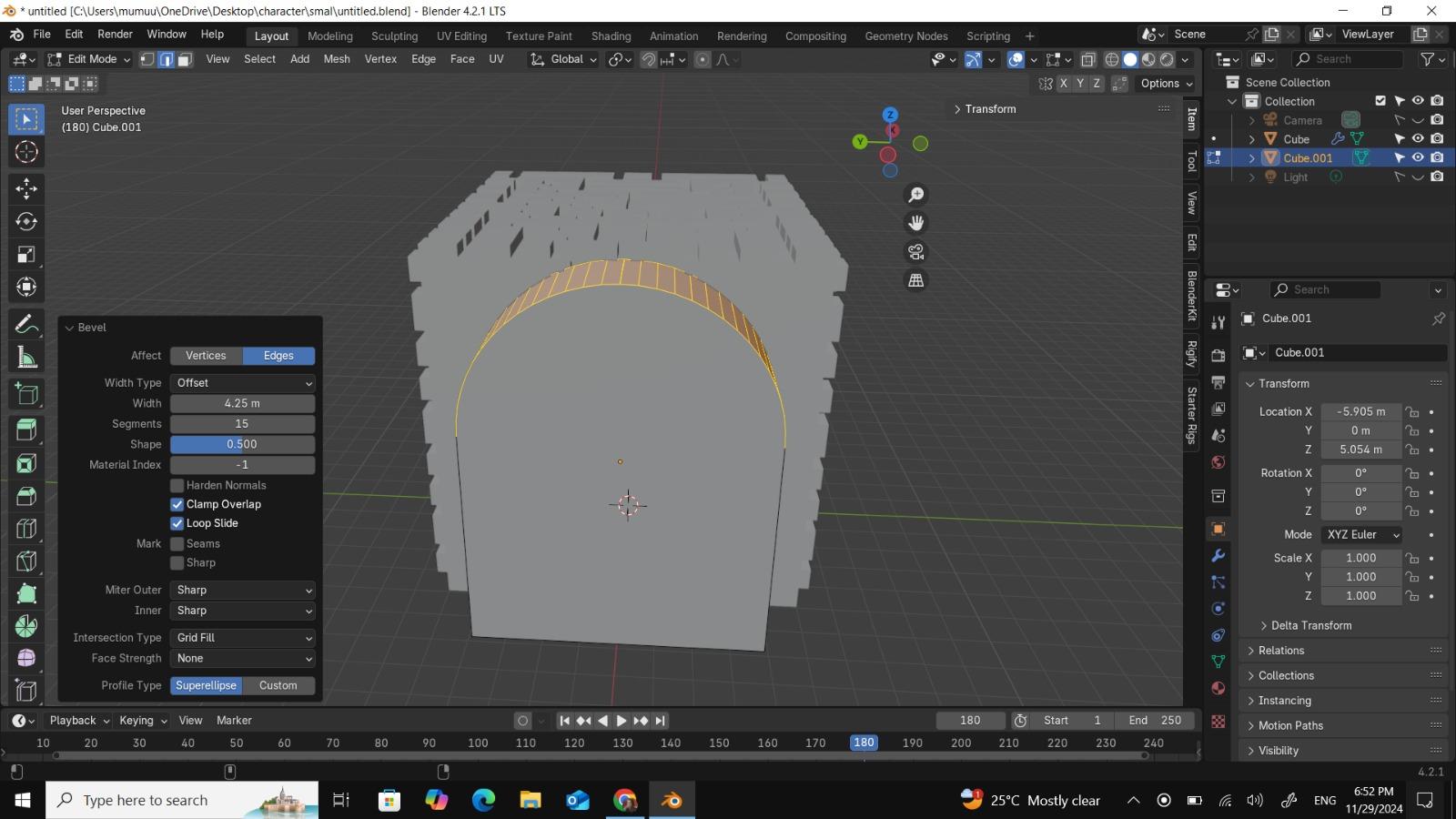Image resolution: width=1456 pixels, height=819 pixels.
Task: Open the viewport Options button
Action: click(1166, 83)
